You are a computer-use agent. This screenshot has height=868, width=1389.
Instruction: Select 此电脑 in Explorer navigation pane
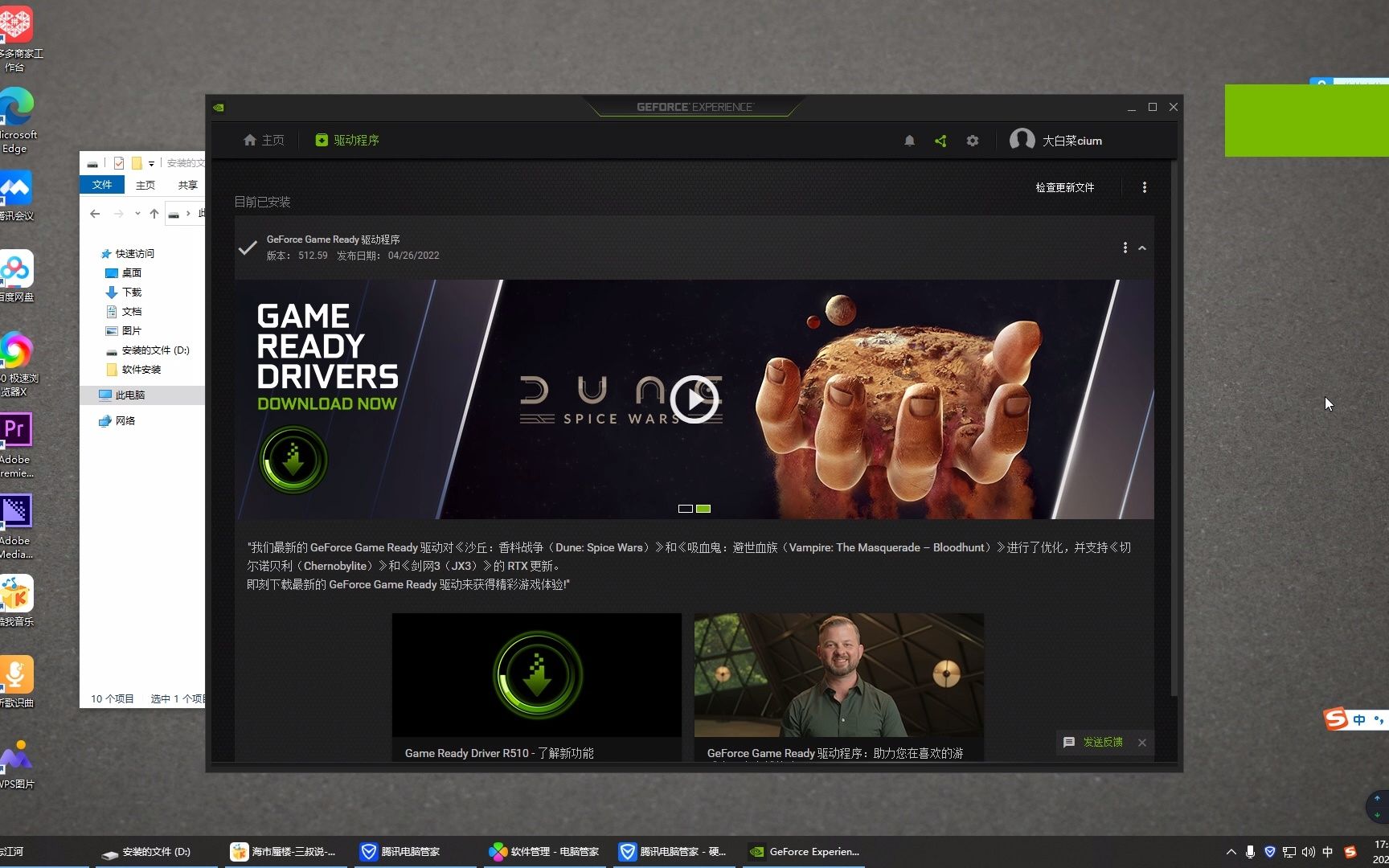point(121,395)
